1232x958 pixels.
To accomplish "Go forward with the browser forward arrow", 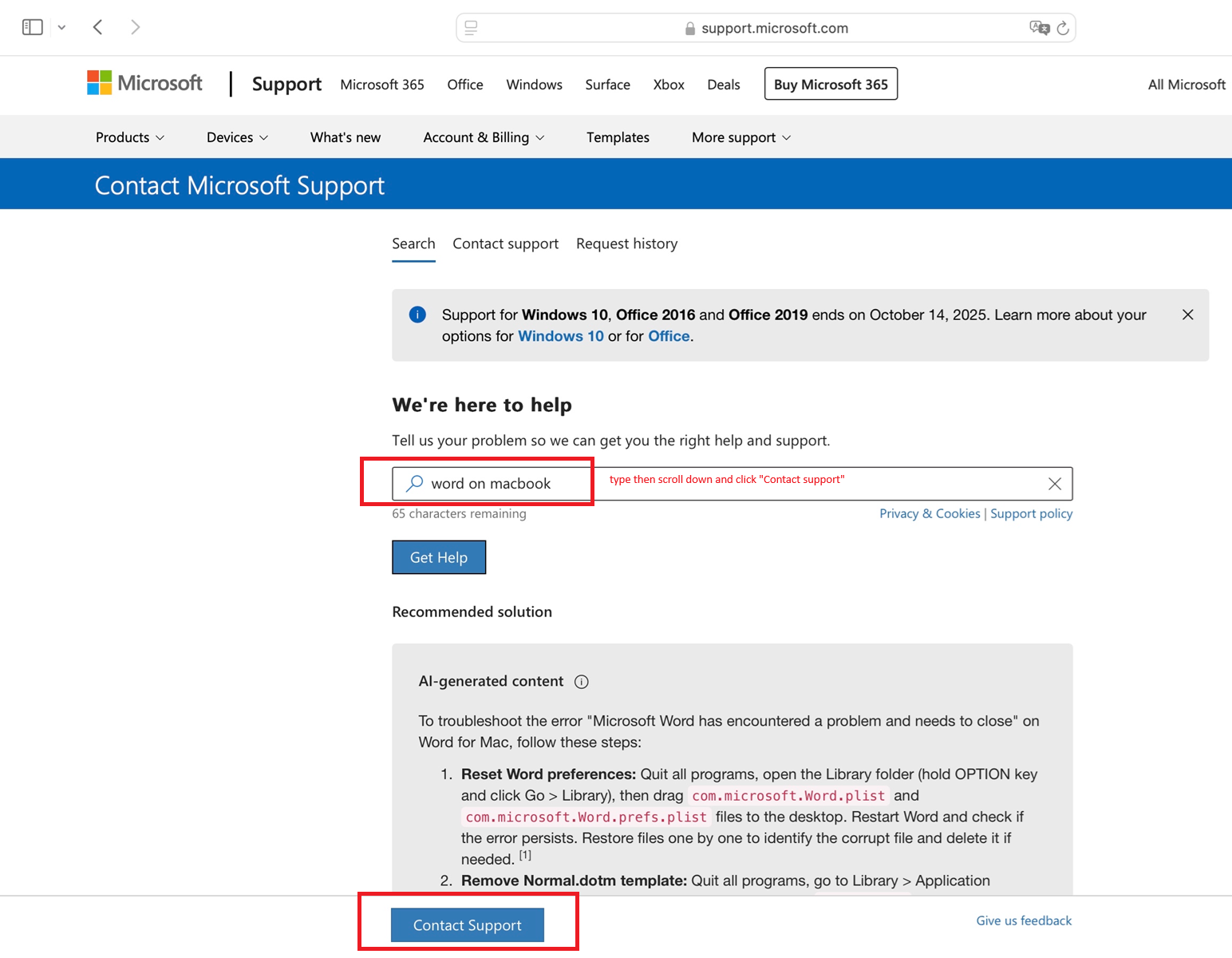I will click(x=135, y=27).
